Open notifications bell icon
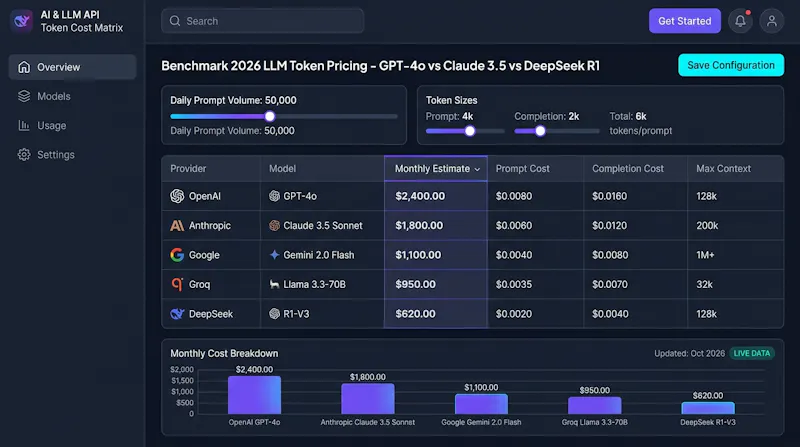 pos(740,21)
